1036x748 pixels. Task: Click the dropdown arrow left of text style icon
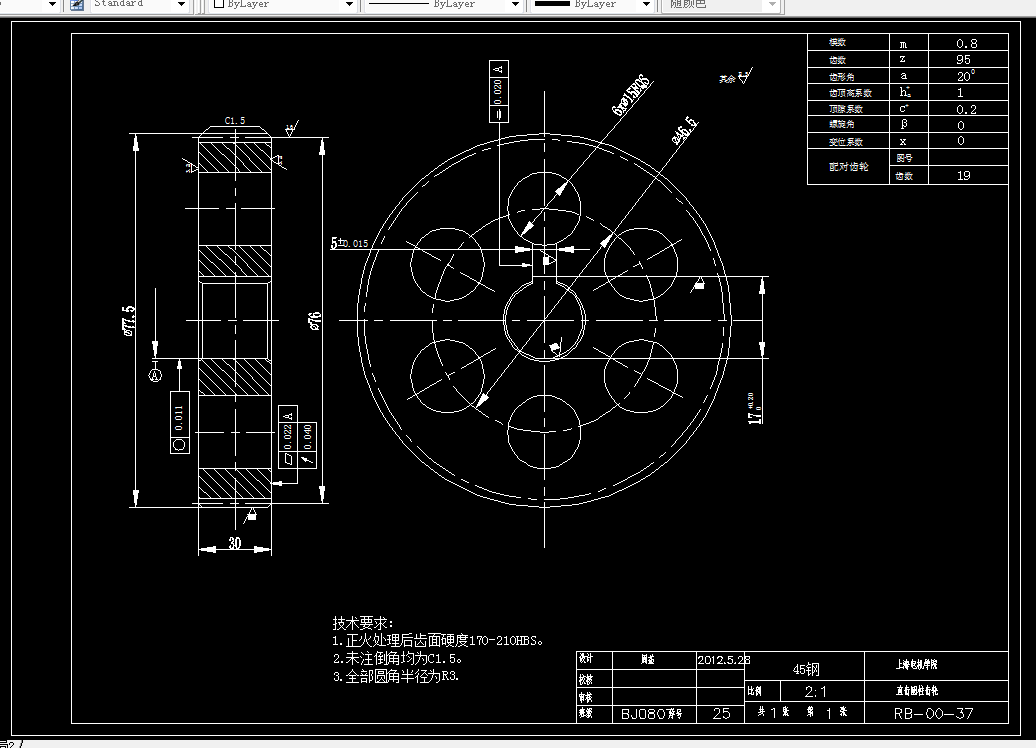tap(52, 5)
